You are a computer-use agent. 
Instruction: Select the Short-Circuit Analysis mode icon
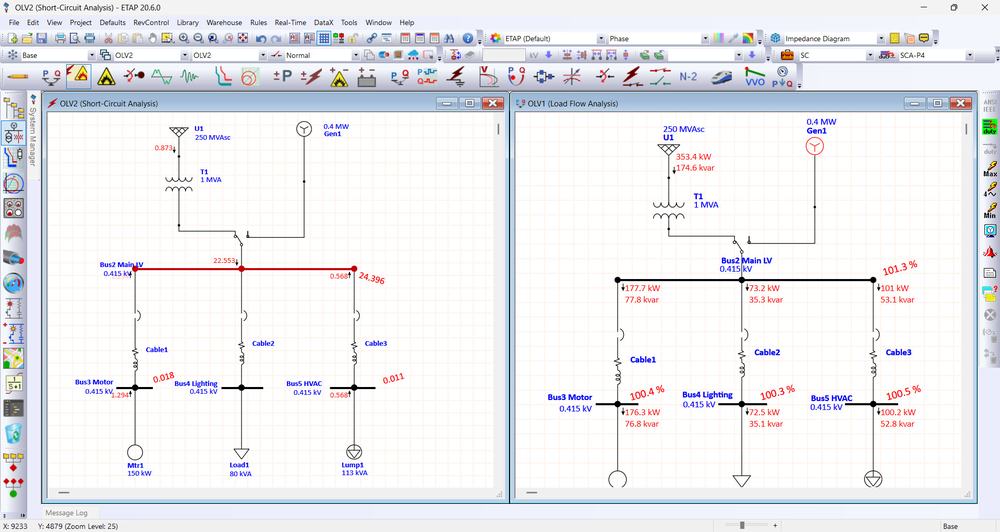pos(78,77)
